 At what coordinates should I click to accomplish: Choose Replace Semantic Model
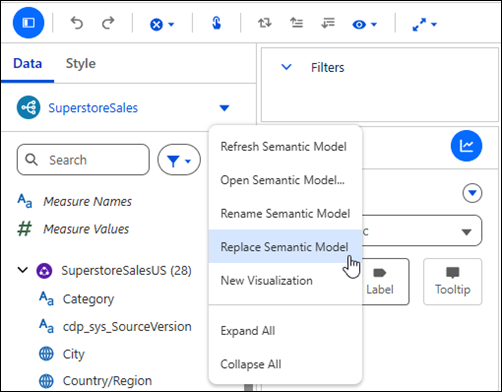pyautogui.click(x=285, y=247)
